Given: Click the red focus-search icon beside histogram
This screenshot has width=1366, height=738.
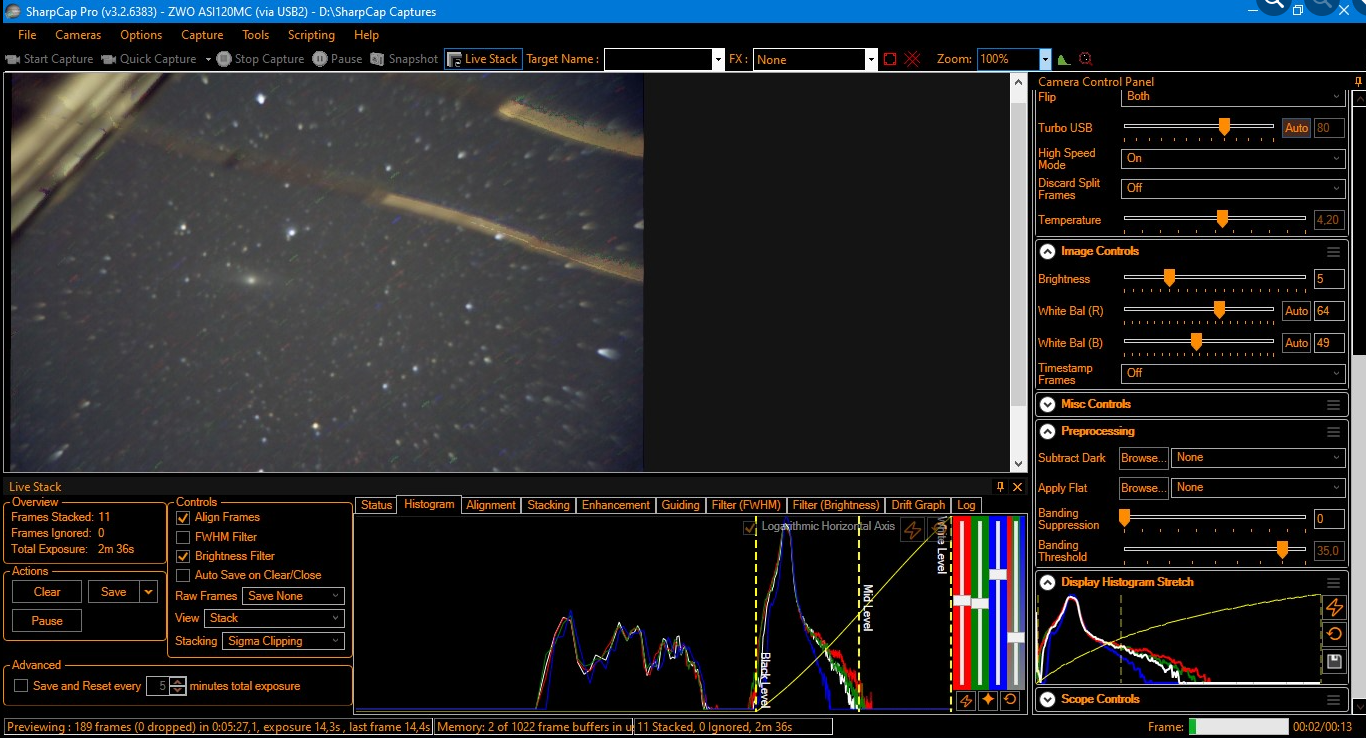Looking at the screenshot, I should (x=1085, y=59).
